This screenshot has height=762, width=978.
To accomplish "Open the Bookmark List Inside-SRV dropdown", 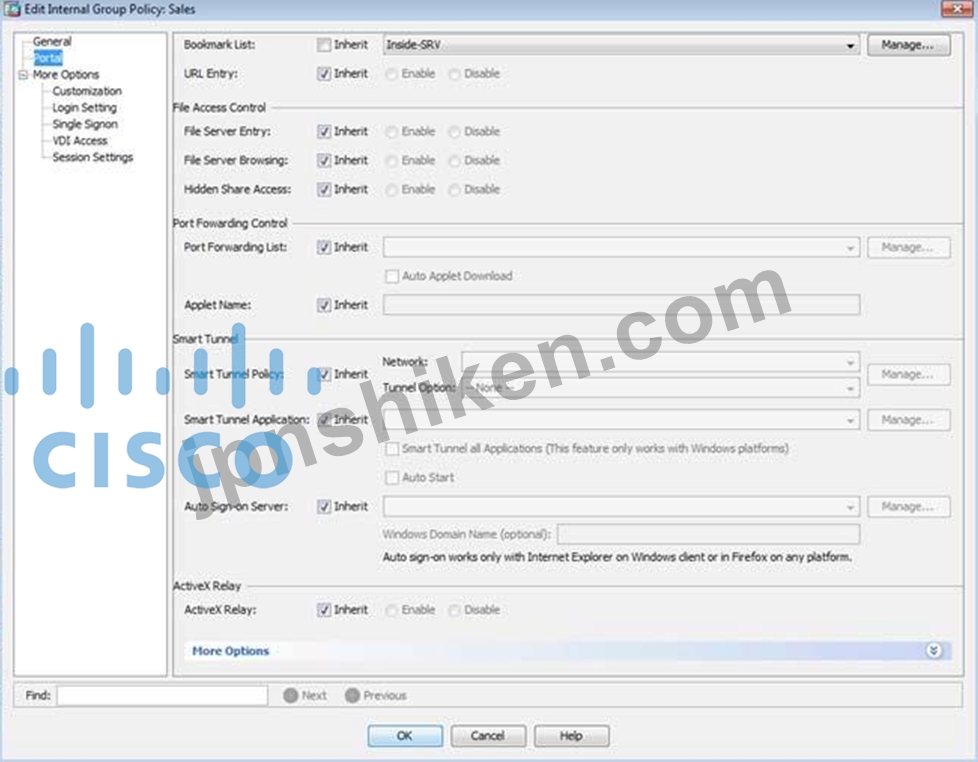I will (x=621, y=45).
